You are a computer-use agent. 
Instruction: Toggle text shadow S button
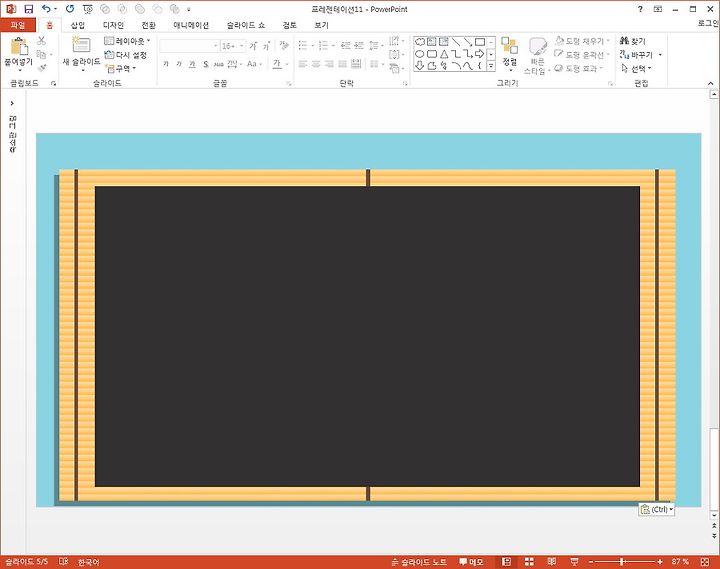tap(206, 64)
